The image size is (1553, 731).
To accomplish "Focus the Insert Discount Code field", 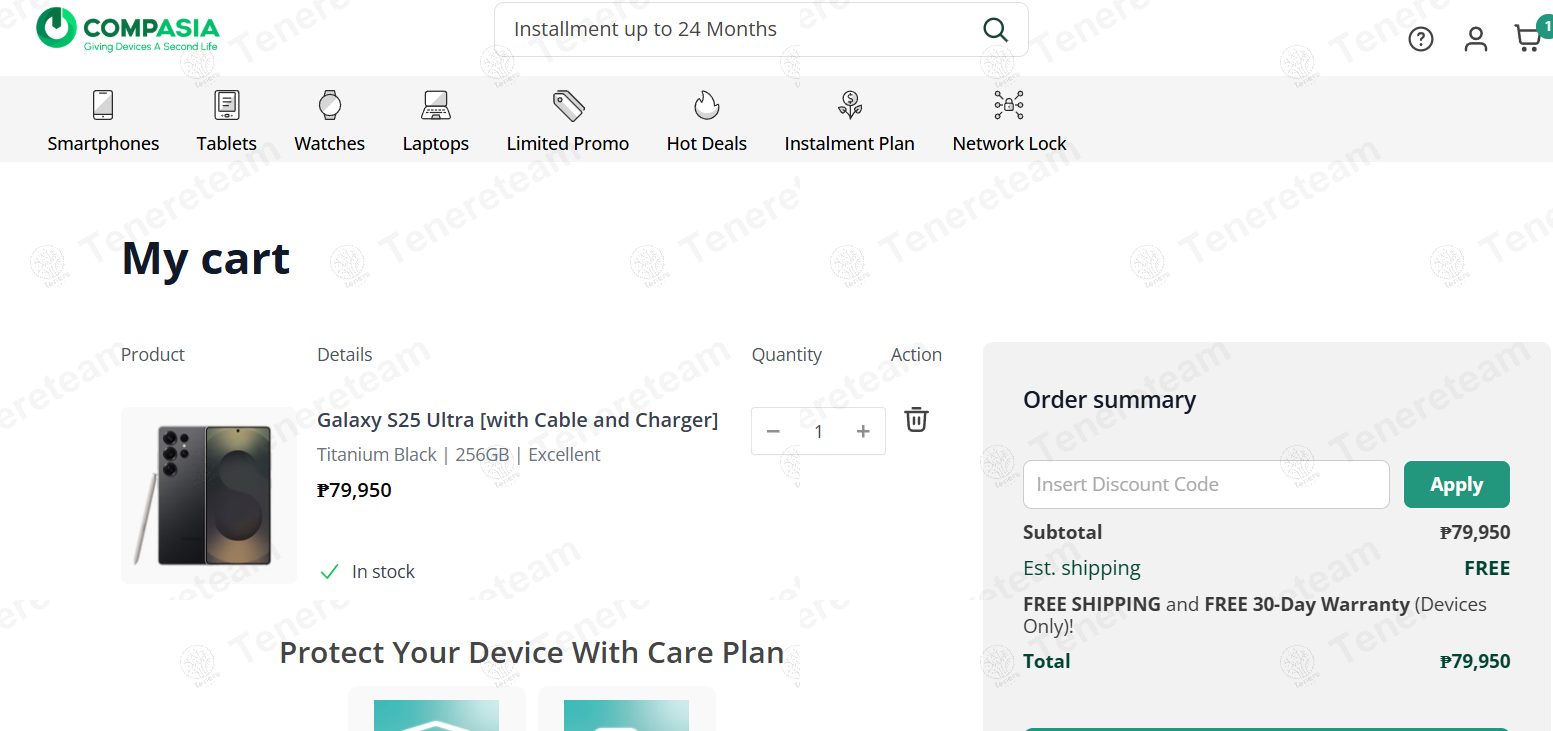I will (1206, 484).
